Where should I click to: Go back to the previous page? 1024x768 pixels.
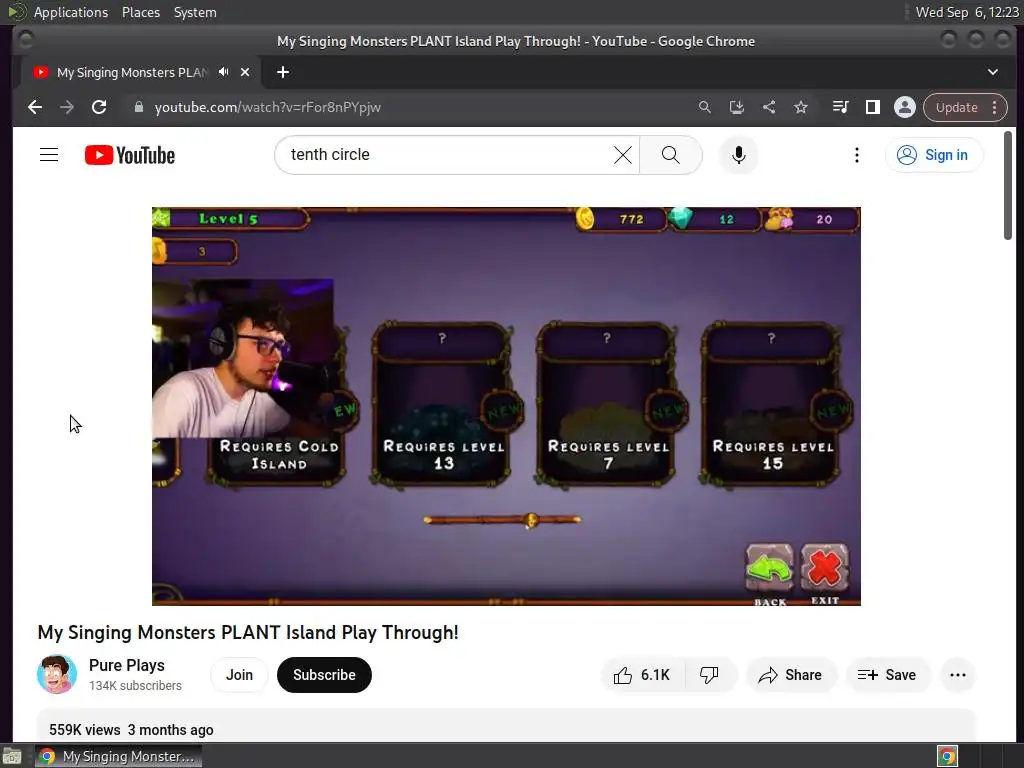pyautogui.click(x=35, y=107)
